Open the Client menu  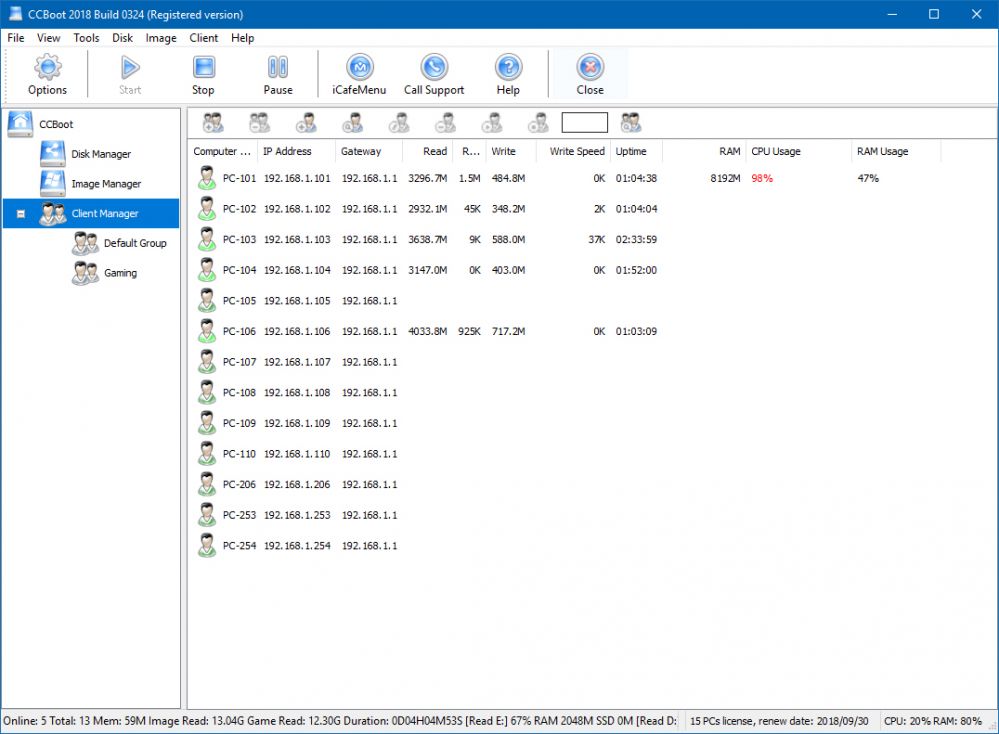(x=203, y=38)
